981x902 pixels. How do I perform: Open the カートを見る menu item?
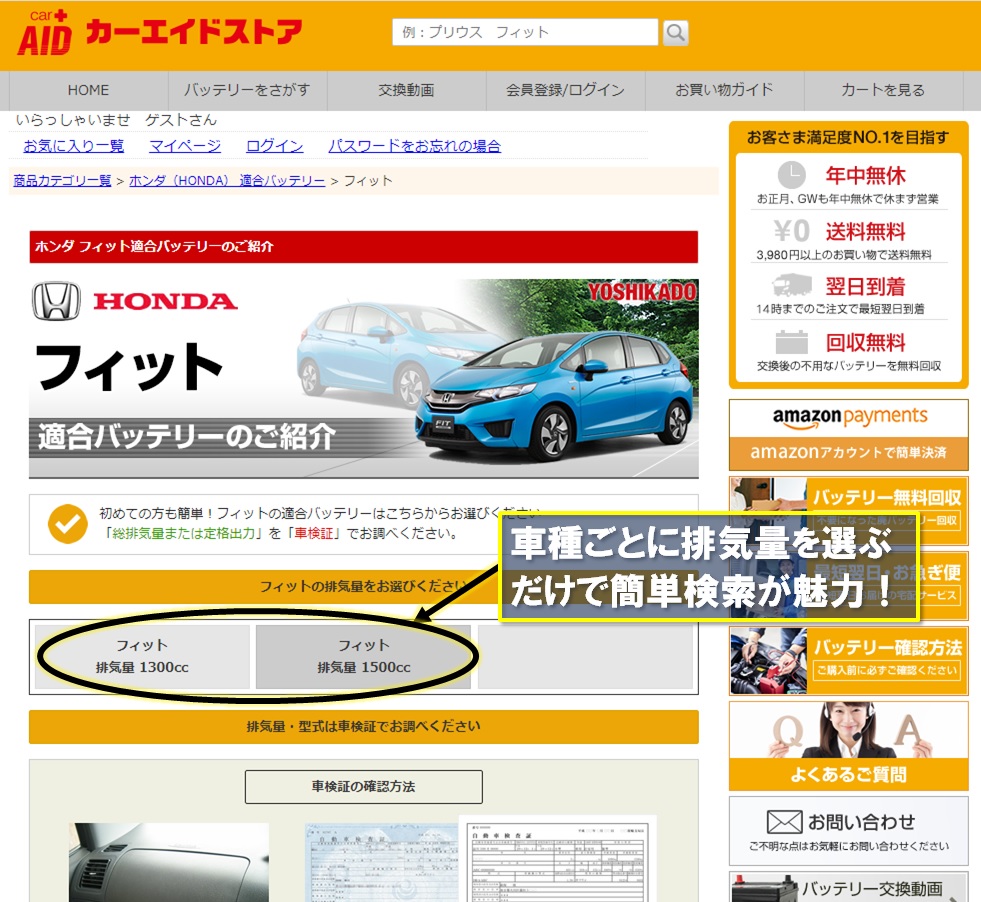[883, 90]
